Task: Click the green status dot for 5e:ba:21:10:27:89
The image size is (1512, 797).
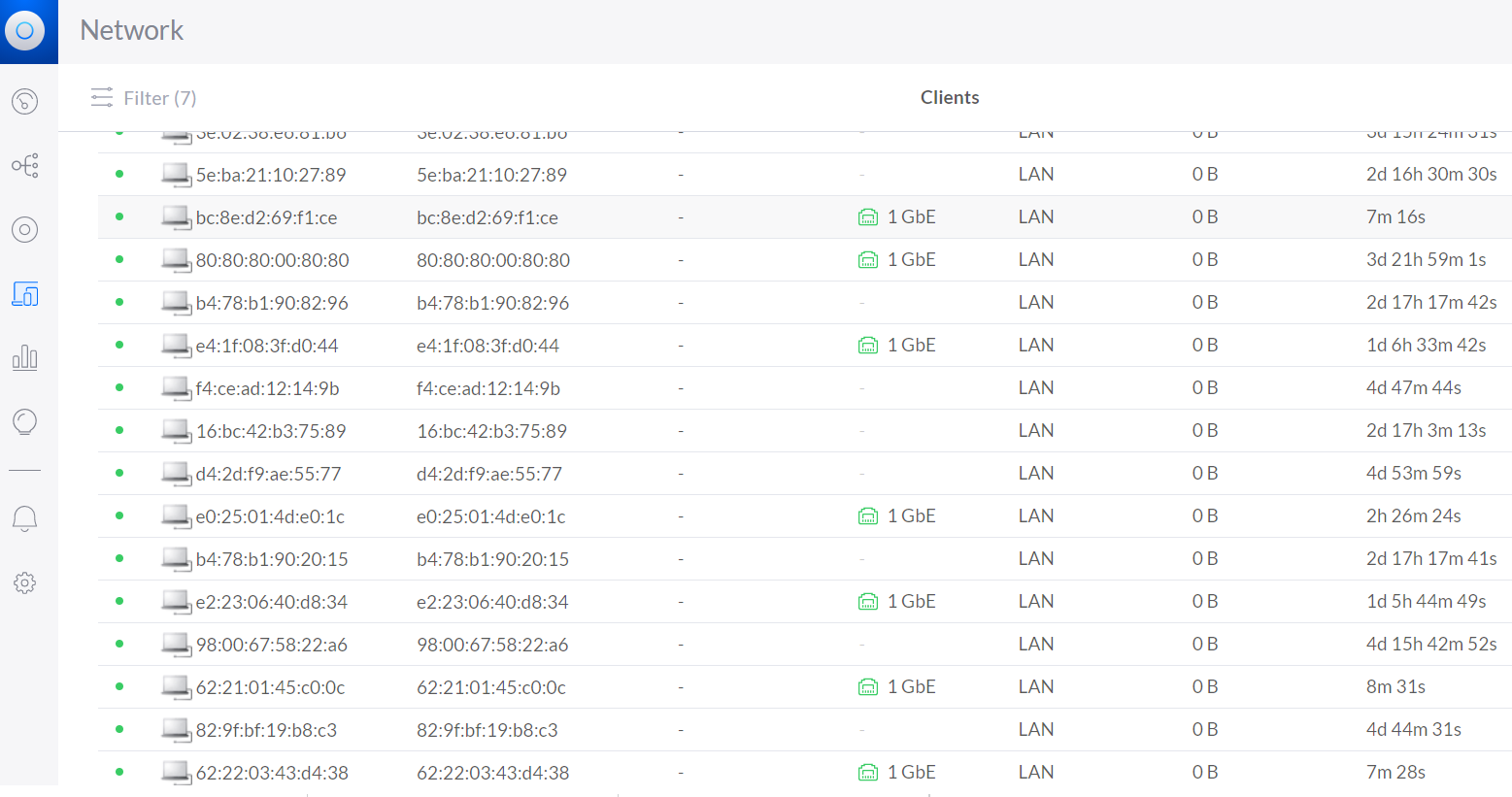Action: 119,175
